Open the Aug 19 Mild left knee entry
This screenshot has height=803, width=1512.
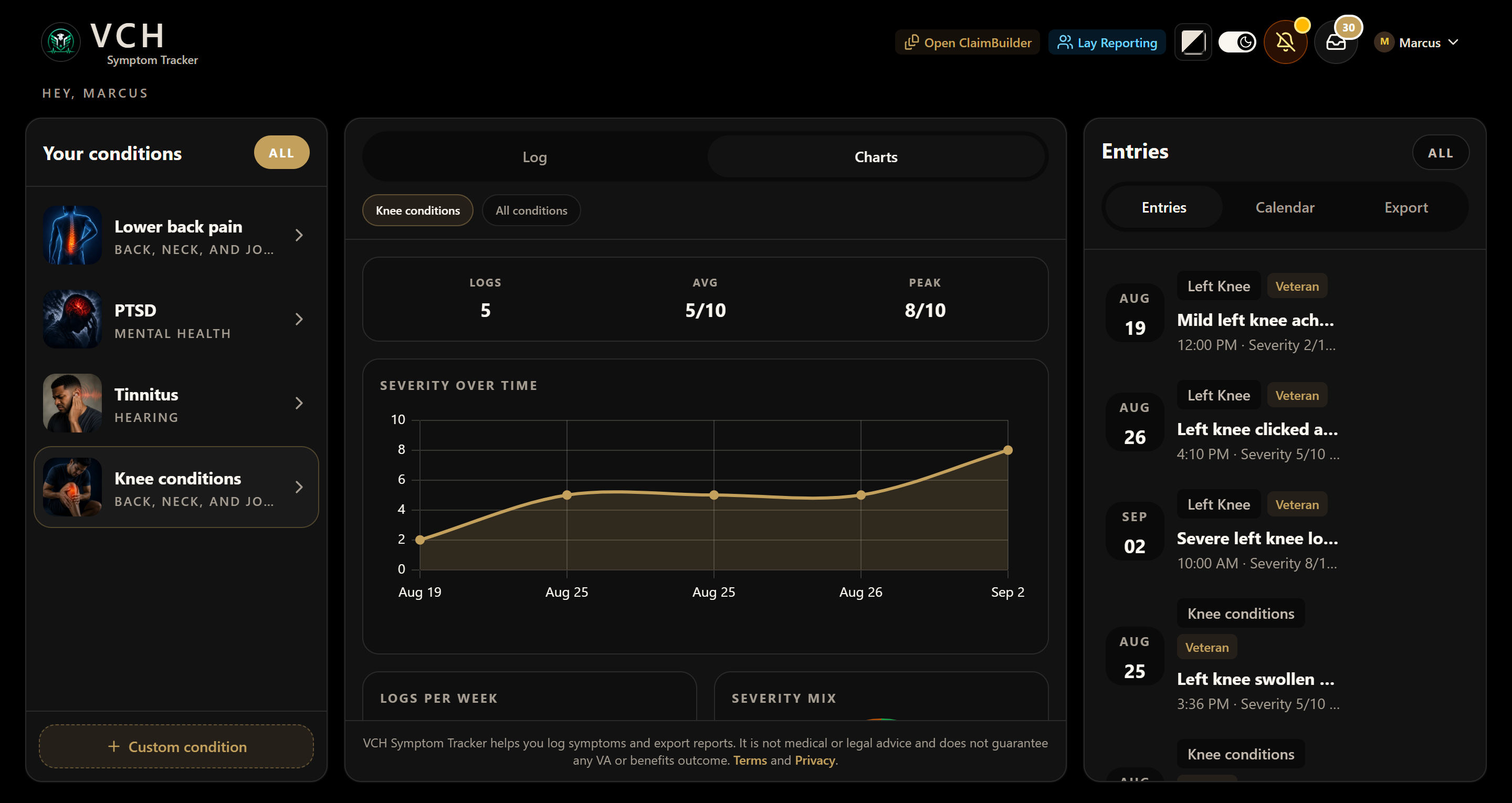[1285, 313]
